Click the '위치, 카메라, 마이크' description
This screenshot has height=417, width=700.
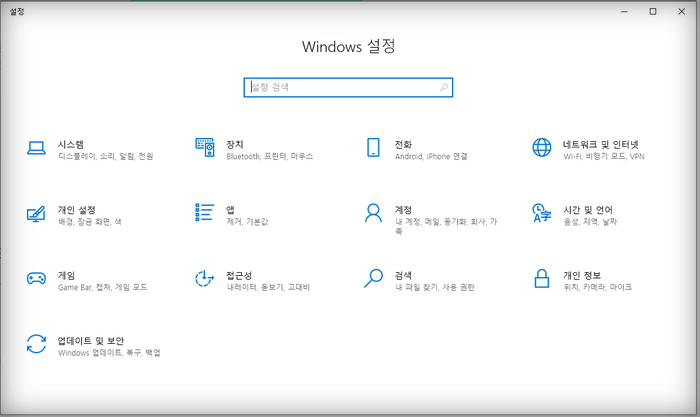(598, 287)
